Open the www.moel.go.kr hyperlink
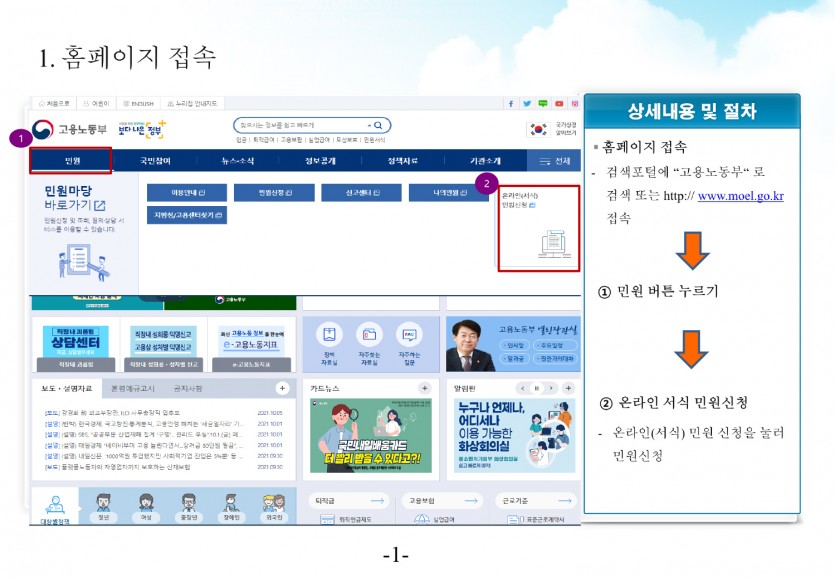 (740, 196)
